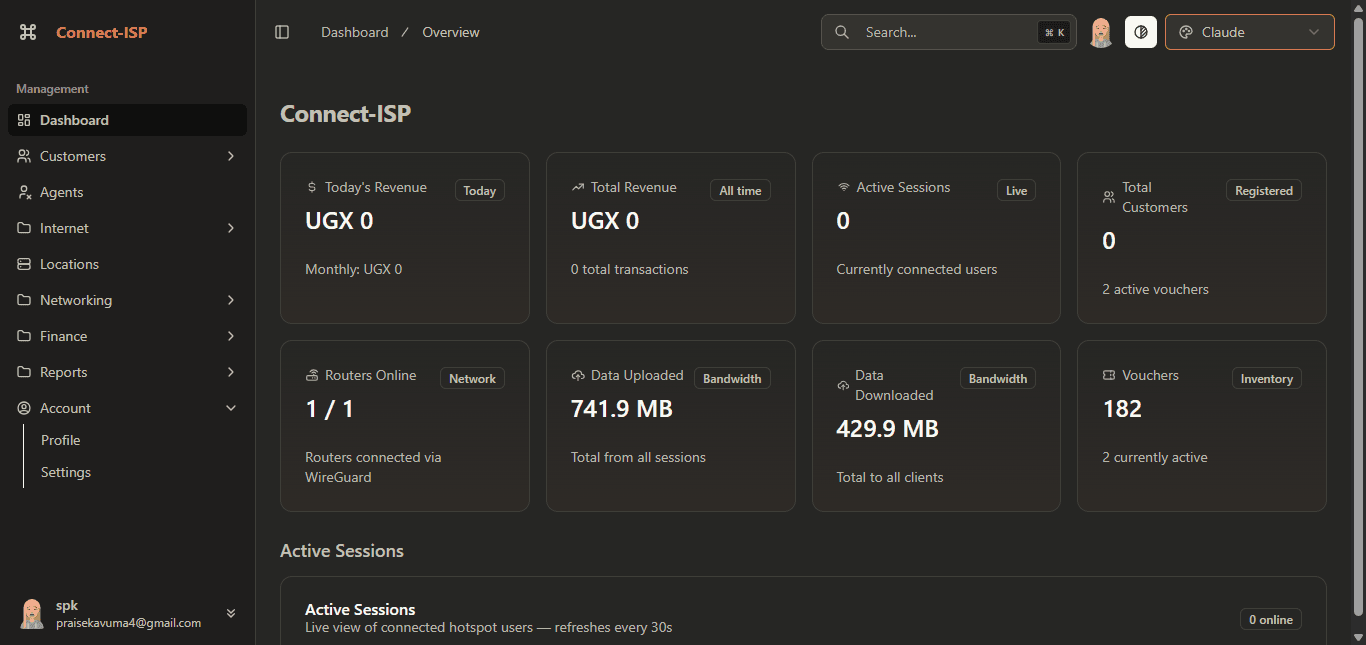Select the Customers people icon in sidebar
Viewport: 1366px width, 645px height.
[22, 156]
